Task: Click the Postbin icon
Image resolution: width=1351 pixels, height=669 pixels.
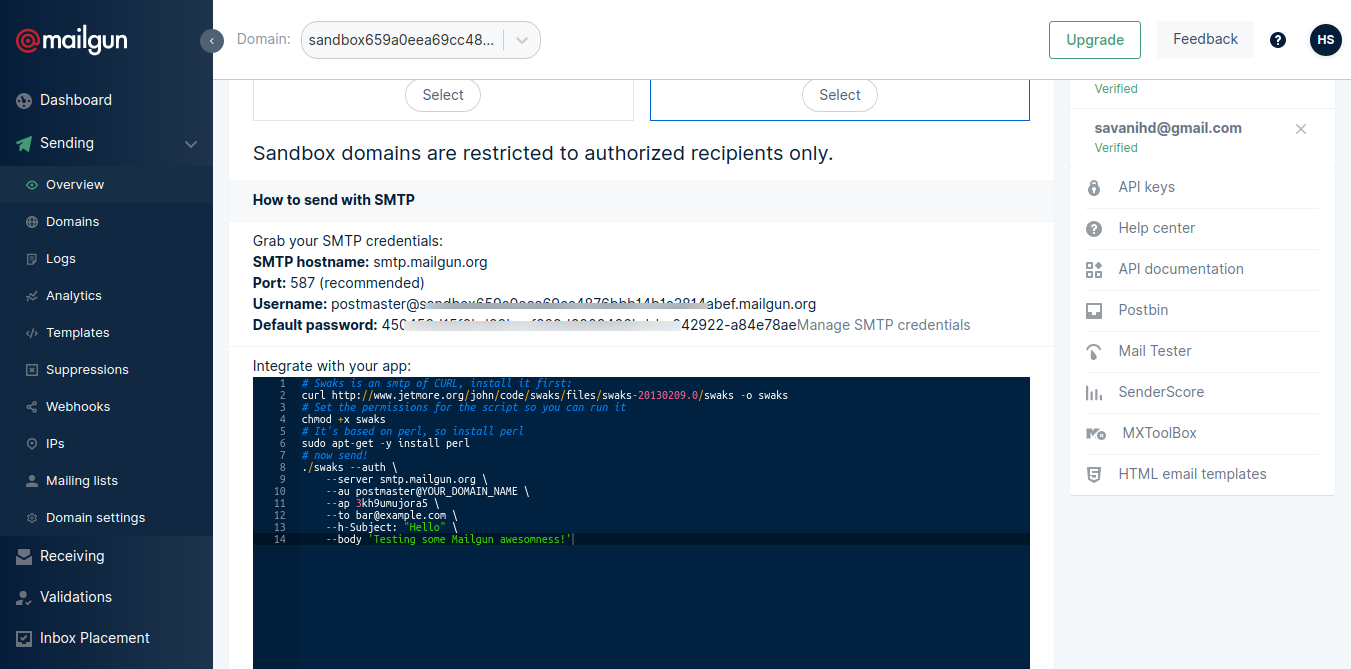Action: (x=1094, y=310)
